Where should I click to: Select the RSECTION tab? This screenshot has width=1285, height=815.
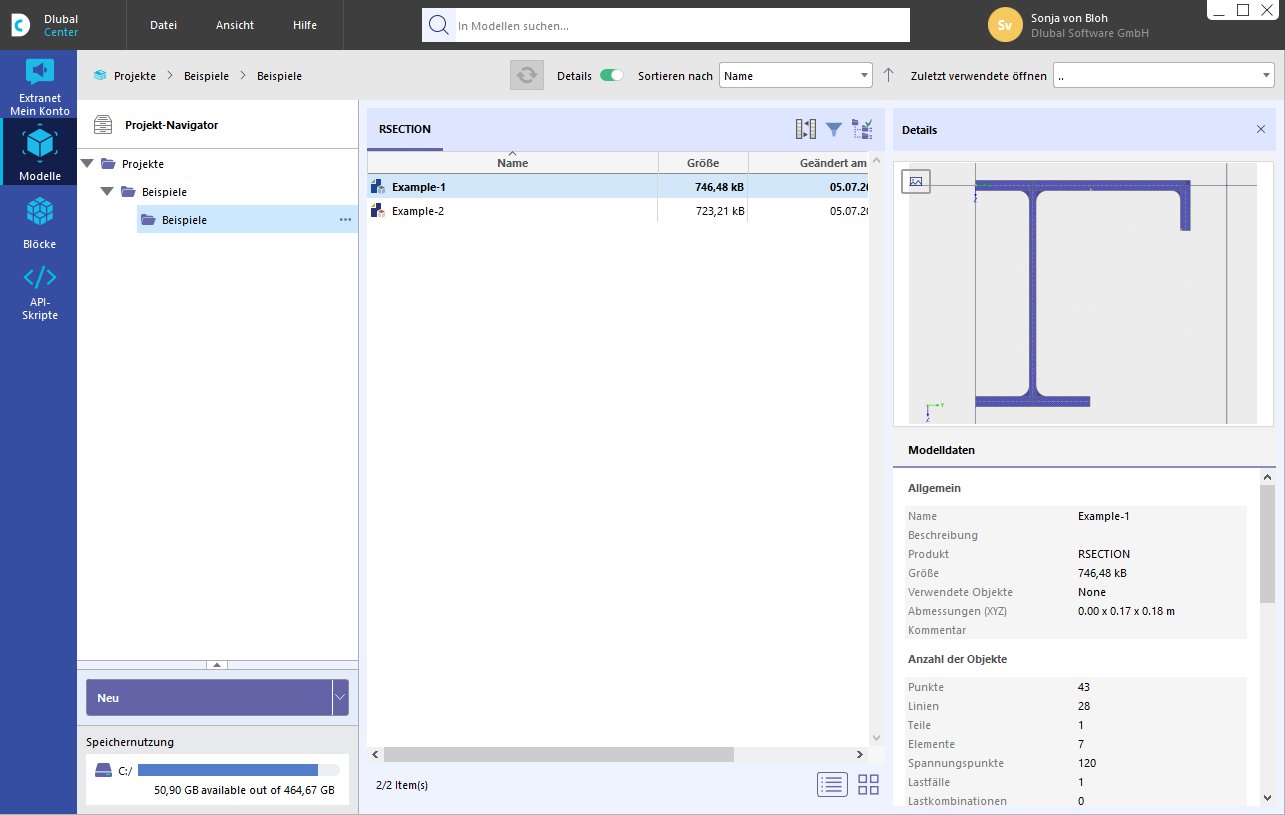tap(405, 129)
